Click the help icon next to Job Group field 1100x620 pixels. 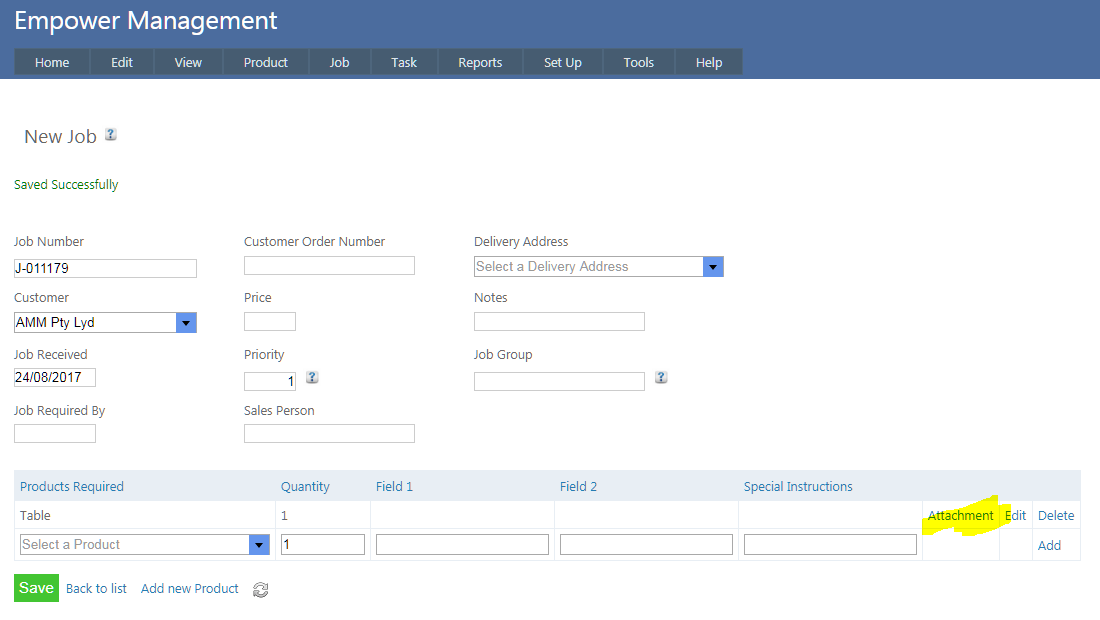click(660, 378)
